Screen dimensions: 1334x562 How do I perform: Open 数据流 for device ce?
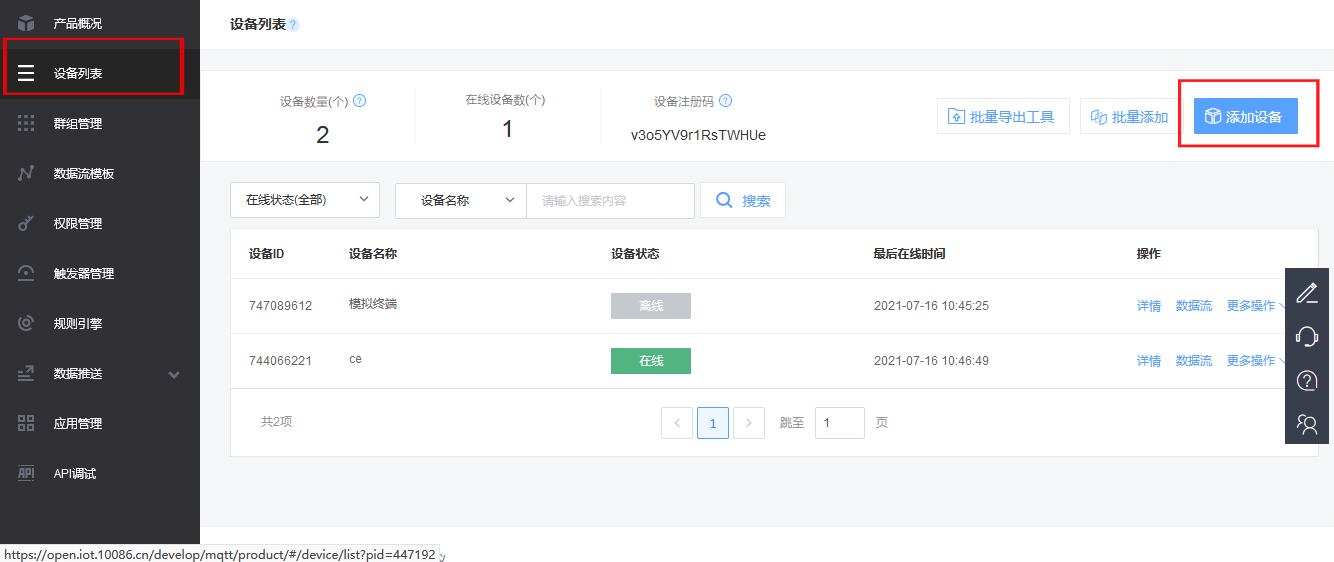[x=1194, y=360]
